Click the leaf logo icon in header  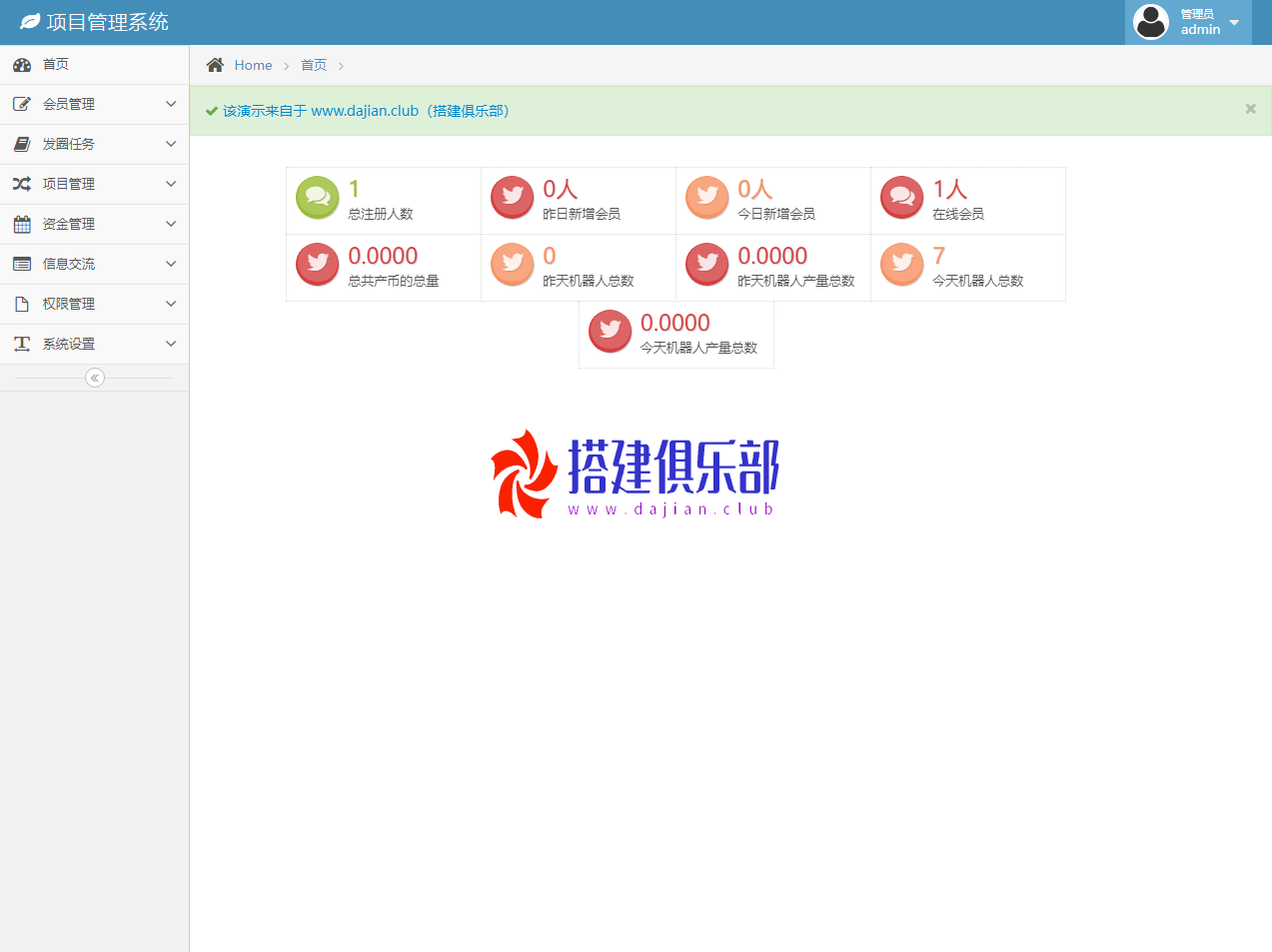coord(30,21)
